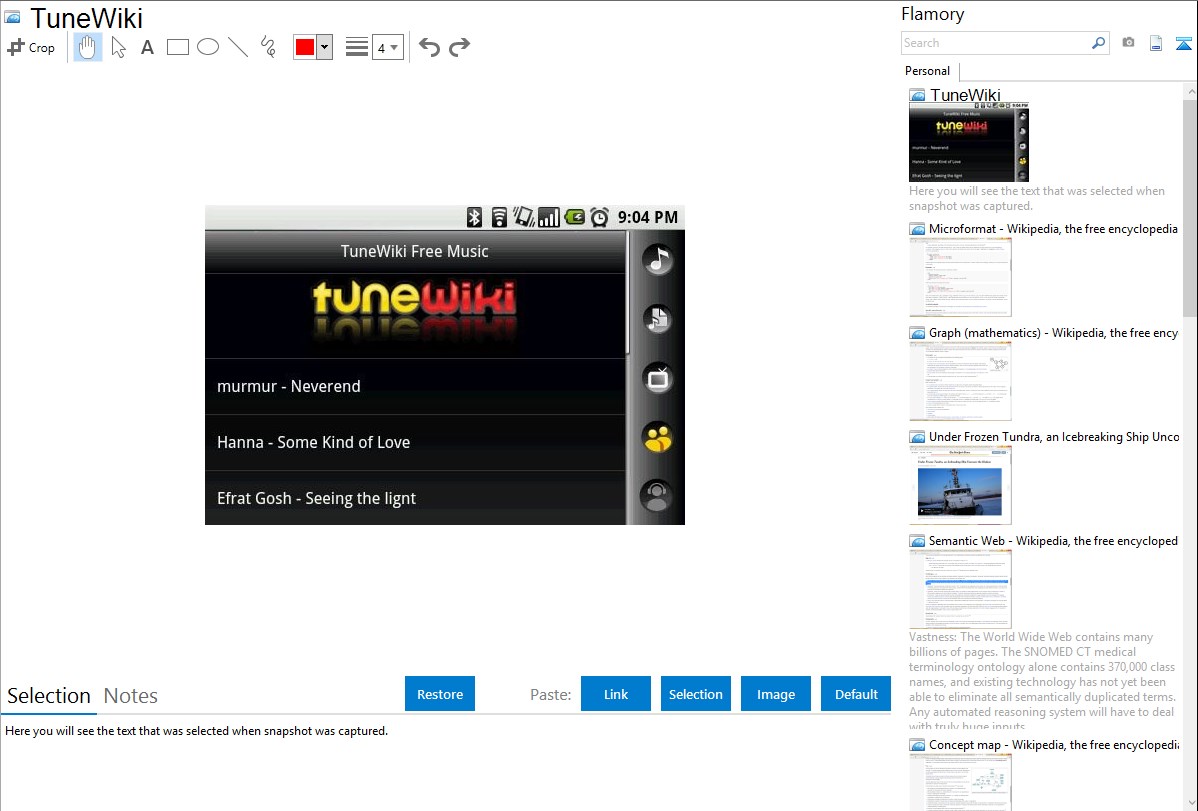Switch to the Notes tab
Image resolution: width=1198 pixels, height=811 pixels.
click(131, 696)
